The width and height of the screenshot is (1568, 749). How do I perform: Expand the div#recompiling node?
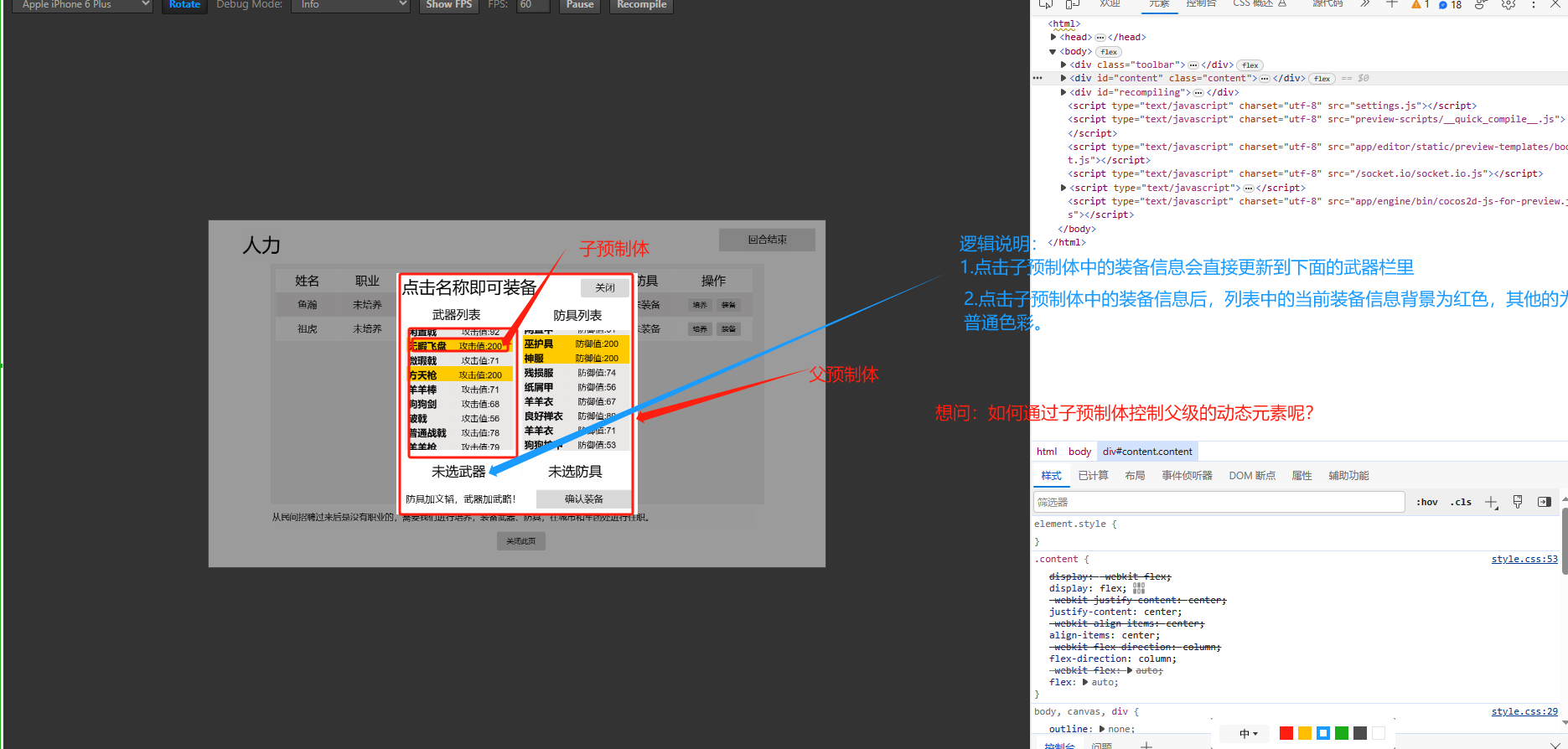click(1063, 92)
